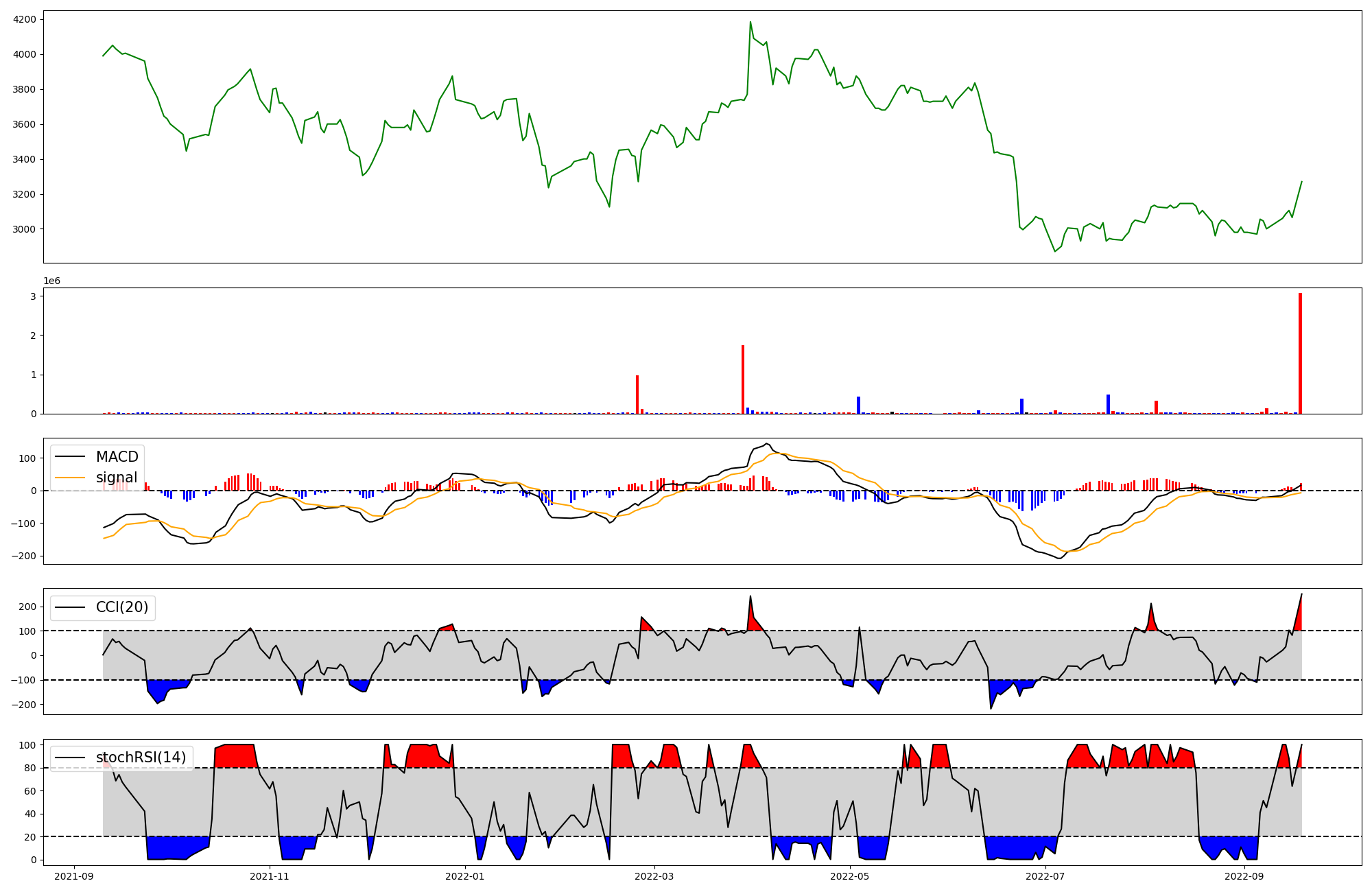Click the red volume bar near 1.75 million

click(x=743, y=379)
